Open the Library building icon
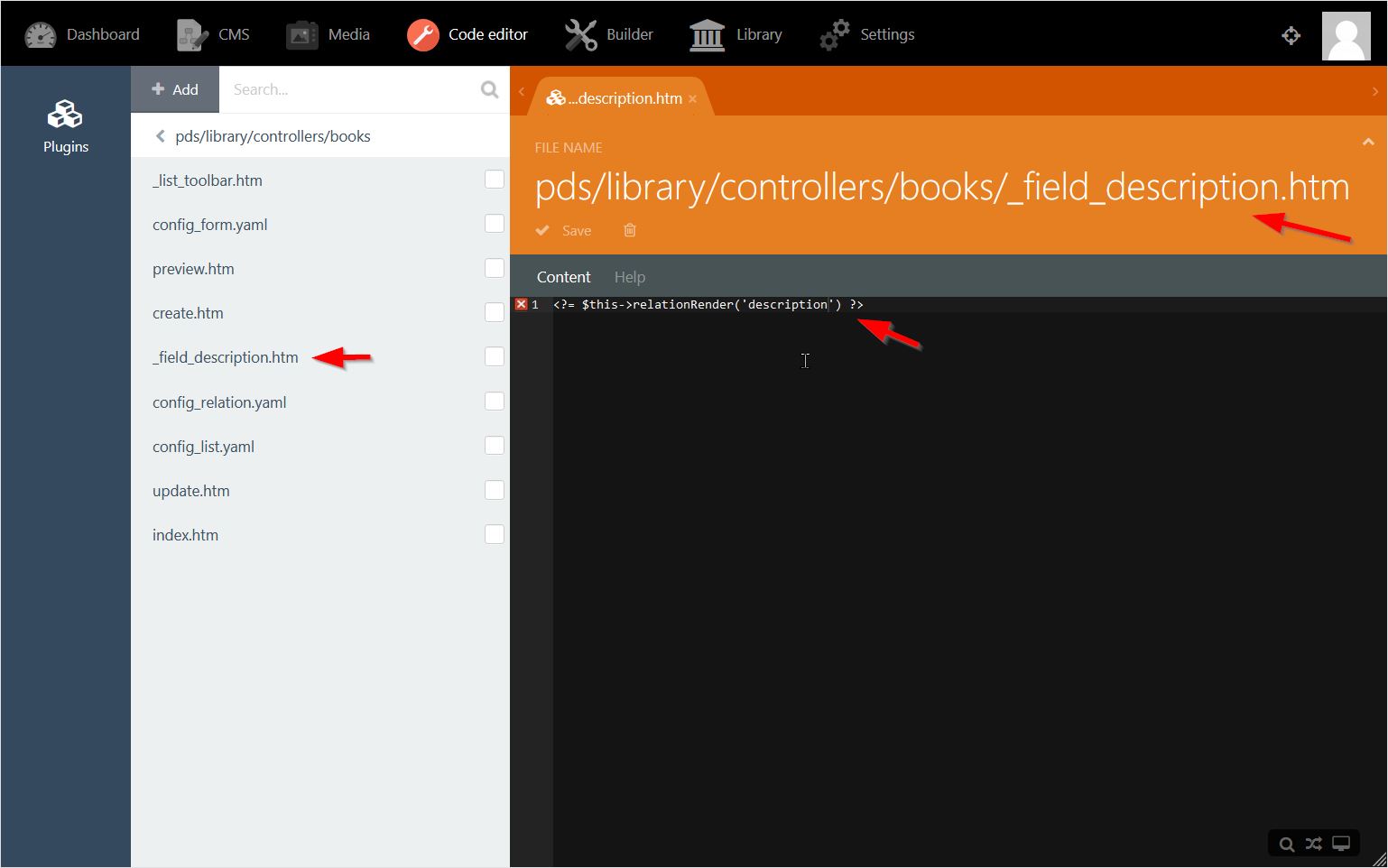Viewport: 1388px width, 868px height. (707, 35)
